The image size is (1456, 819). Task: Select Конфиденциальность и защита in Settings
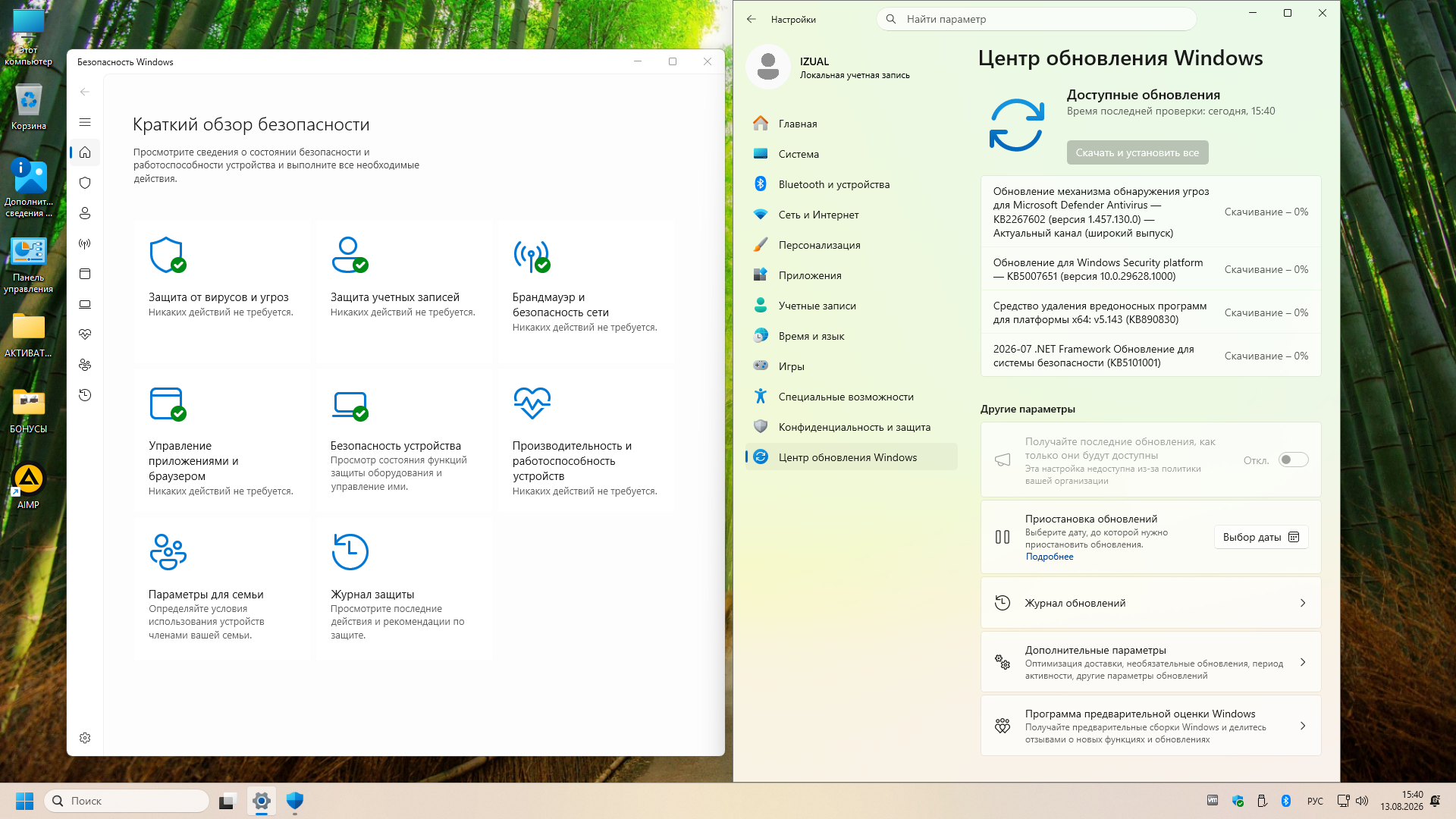[x=851, y=427]
